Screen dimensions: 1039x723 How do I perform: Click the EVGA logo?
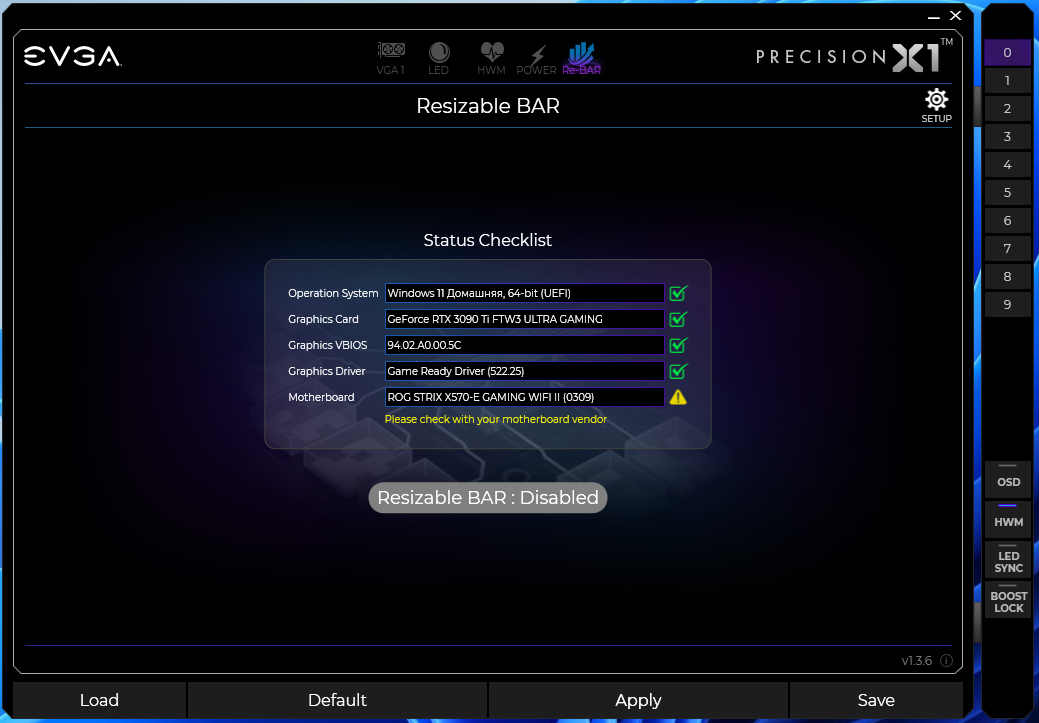72,56
